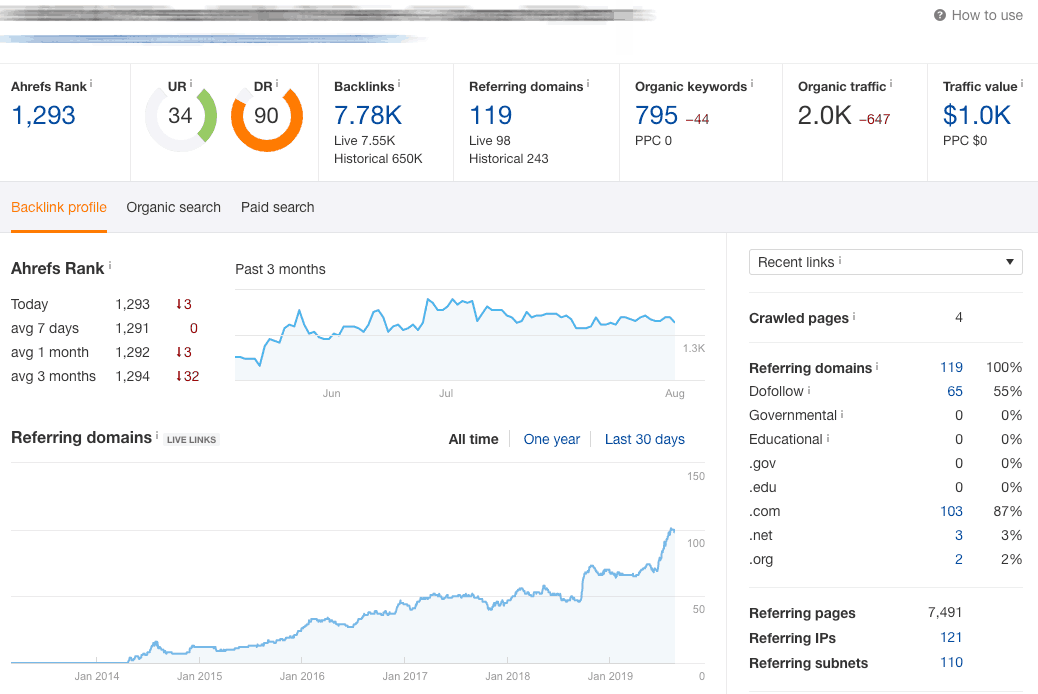Image resolution: width=1038 pixels, height=694 pixels.
Task: Select All time range for Referring domains
Action: [473, 439]
